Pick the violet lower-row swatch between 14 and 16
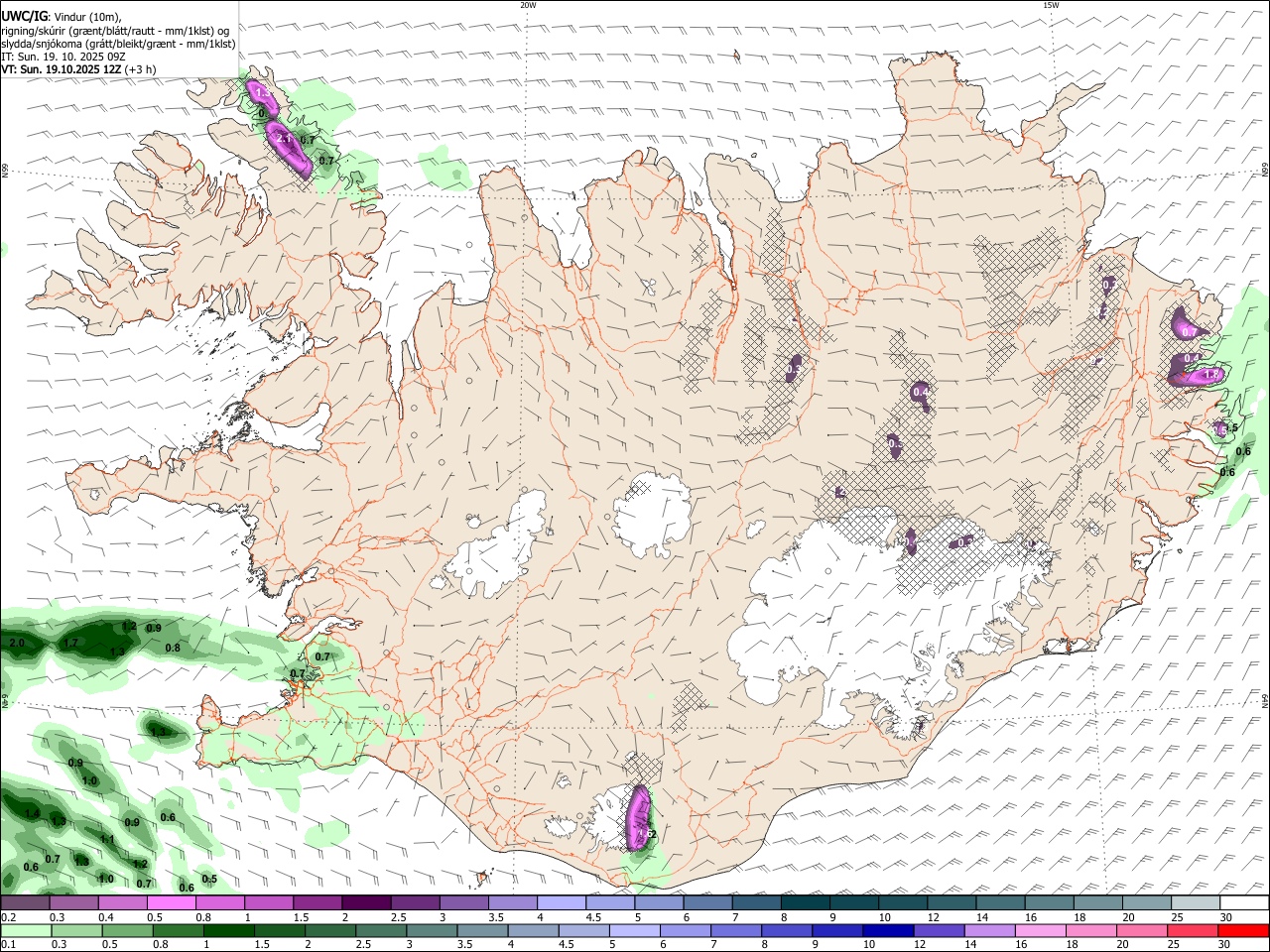Image resolution: width=1270 pixels, height=952 pixels. pyautogui.click(x=988, y=930)
